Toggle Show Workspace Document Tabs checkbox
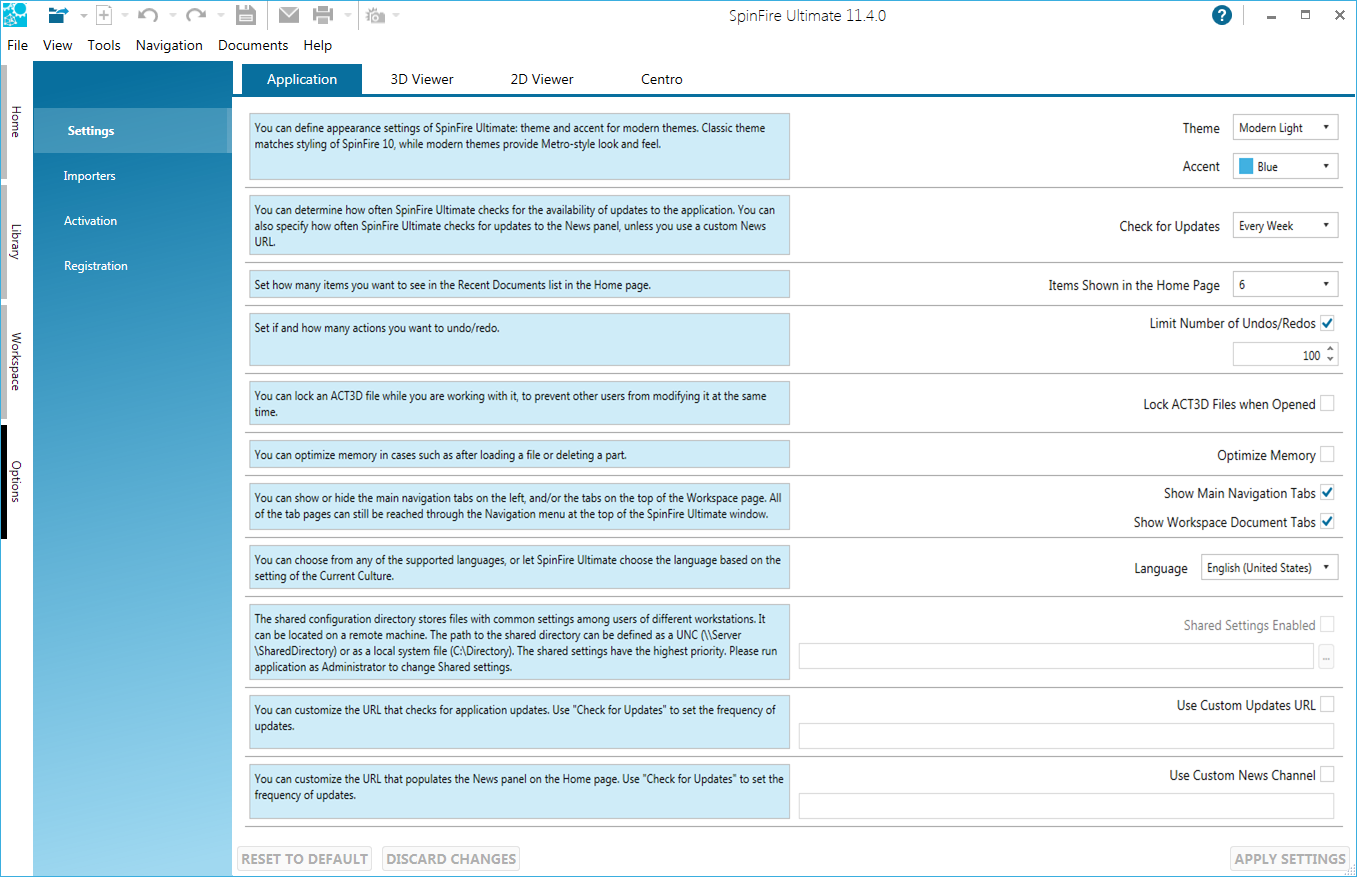The image size is (1357, 877). pos(1327,521)
